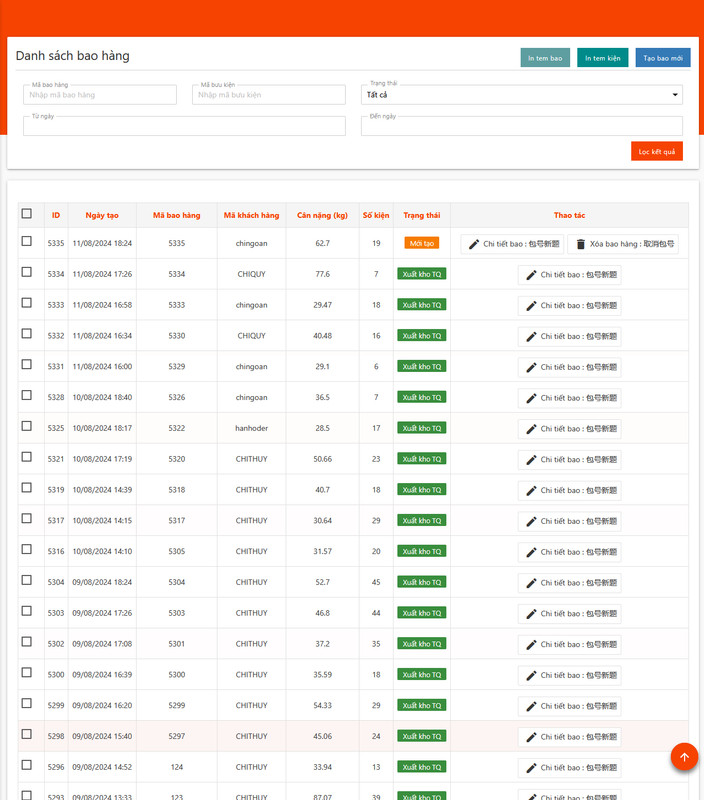Click pencil edit icon in row 5317

(x=531, y=521)
